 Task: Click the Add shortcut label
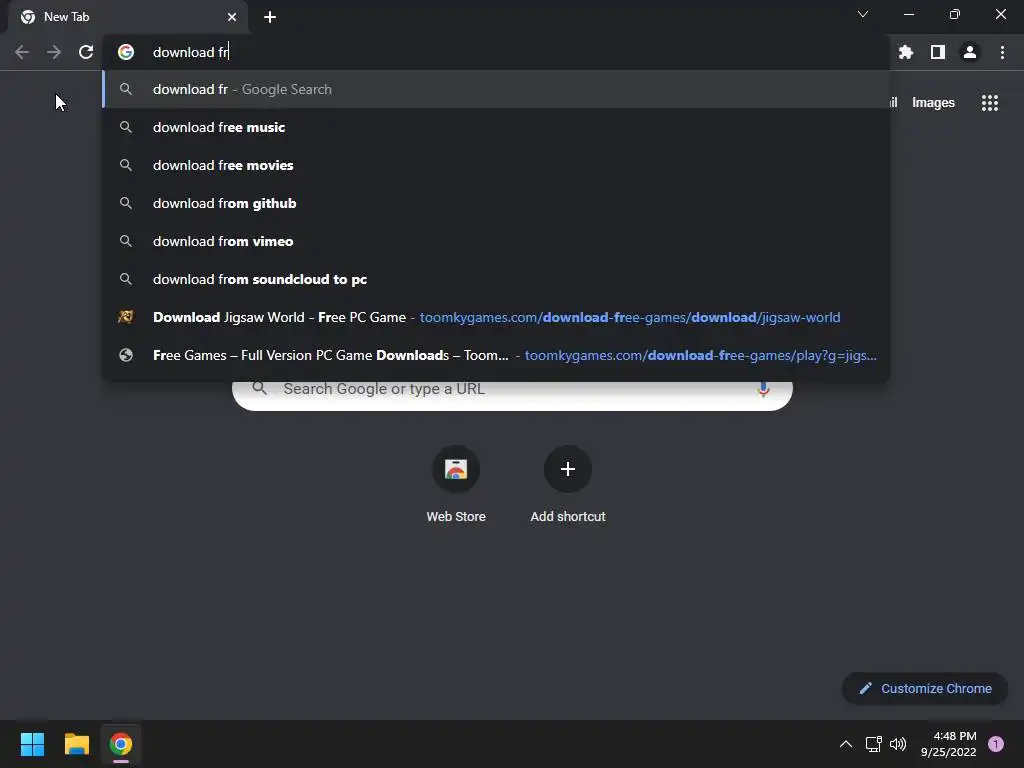(568, 517)
